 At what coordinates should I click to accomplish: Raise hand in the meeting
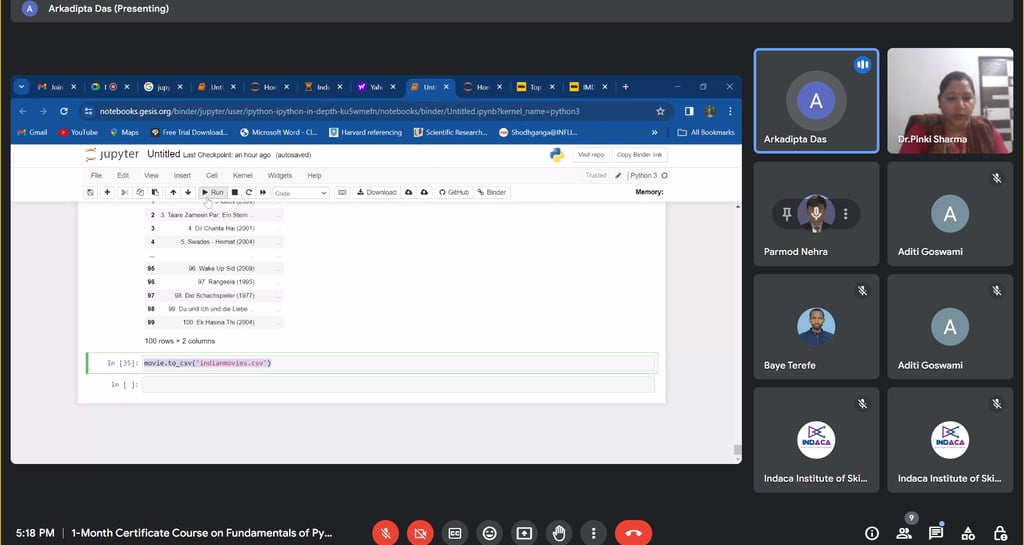(x=558, y=533)
